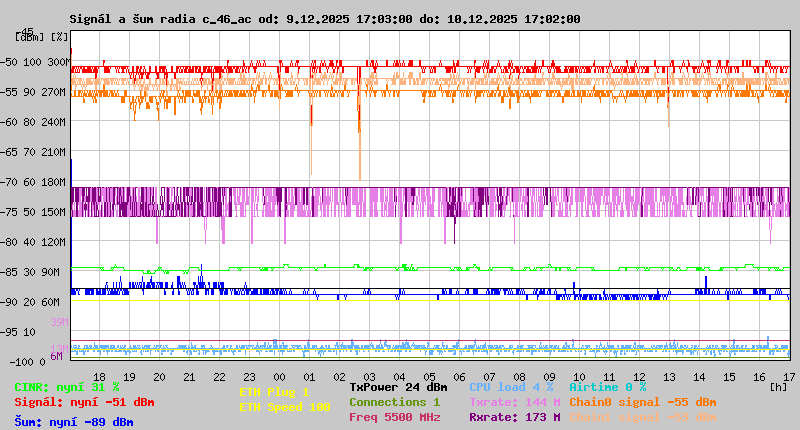The image size is (800, 430).
Task: Select the 'Signál: nyní -51 dBm' legend entry
Action: tap(84, 402)
